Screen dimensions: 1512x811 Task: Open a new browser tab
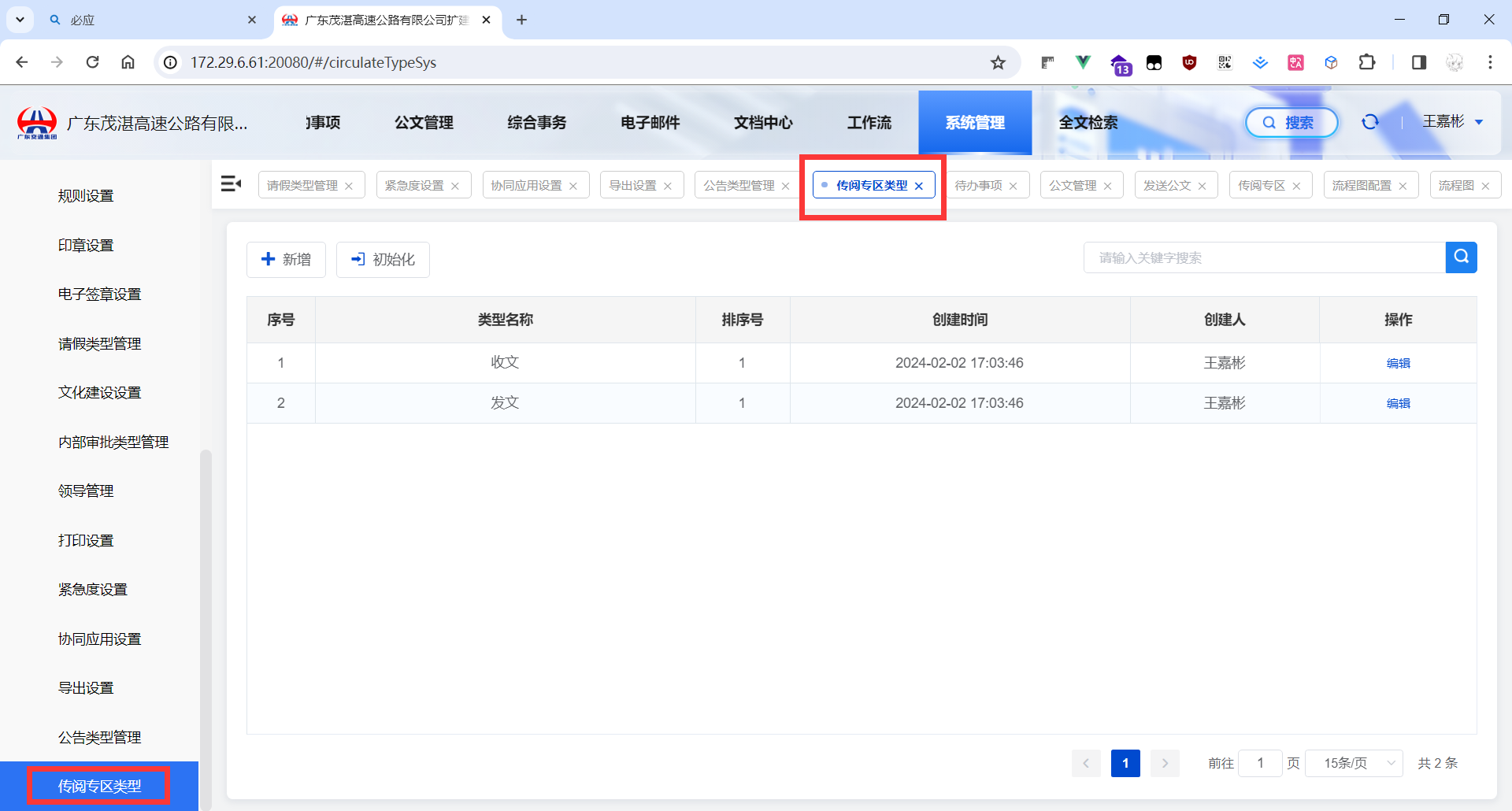pos(521,20)
